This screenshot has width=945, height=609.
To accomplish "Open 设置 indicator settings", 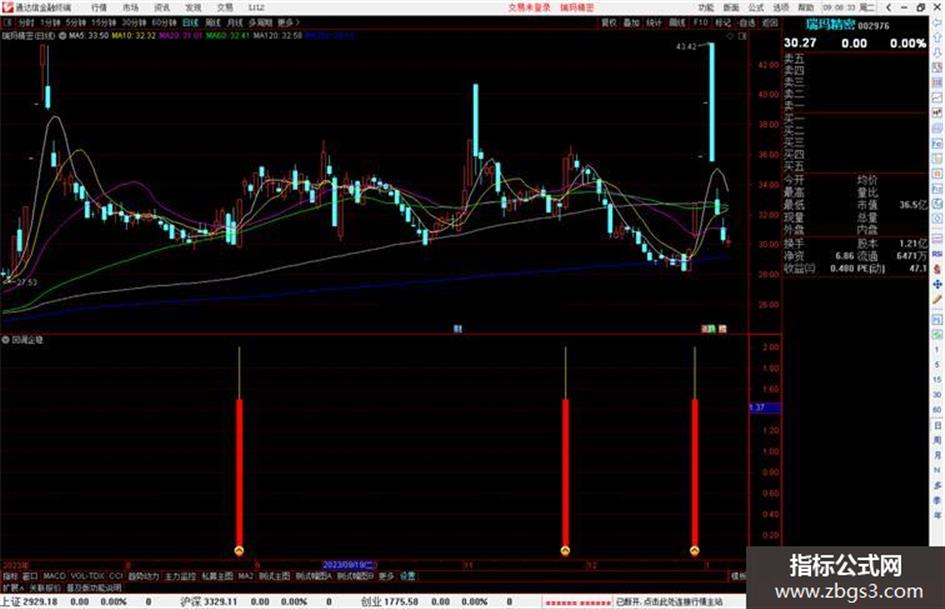I will (408, 576).
